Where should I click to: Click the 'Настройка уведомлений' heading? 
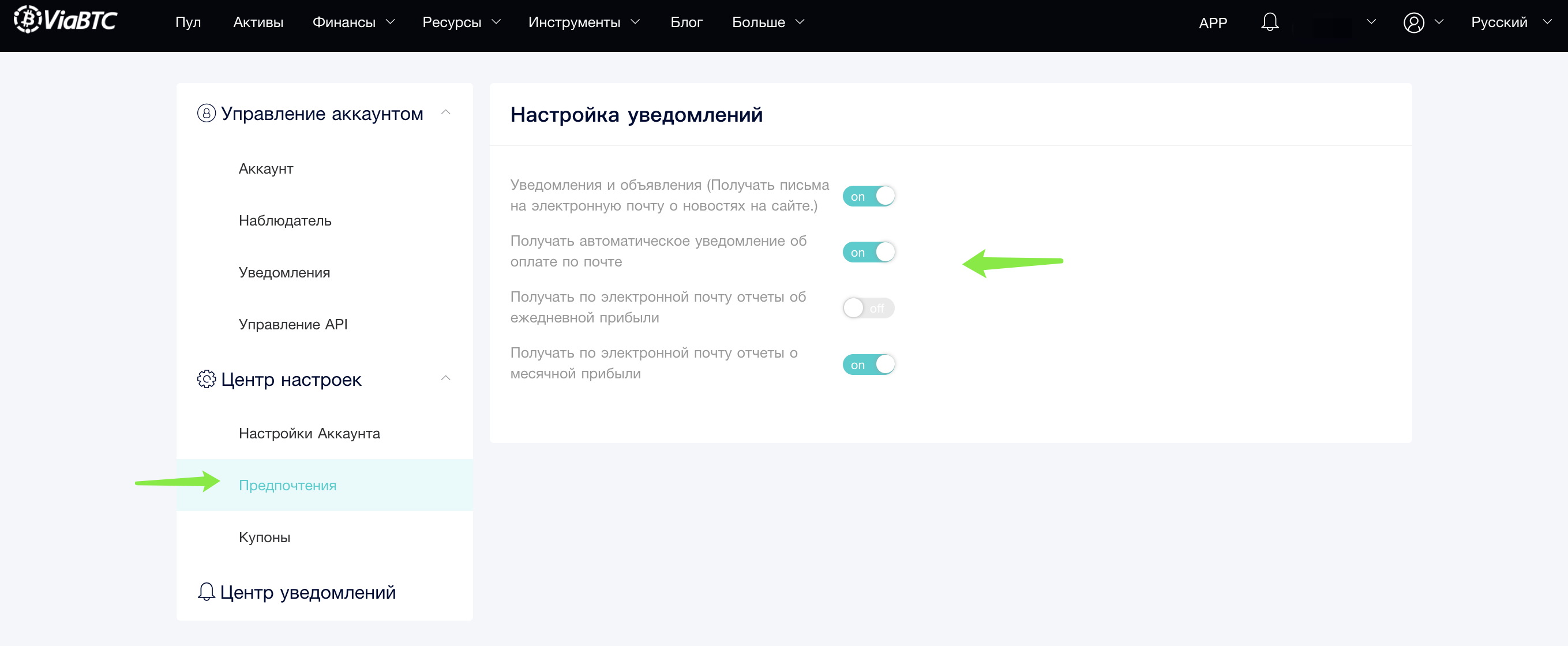point(636,114)
